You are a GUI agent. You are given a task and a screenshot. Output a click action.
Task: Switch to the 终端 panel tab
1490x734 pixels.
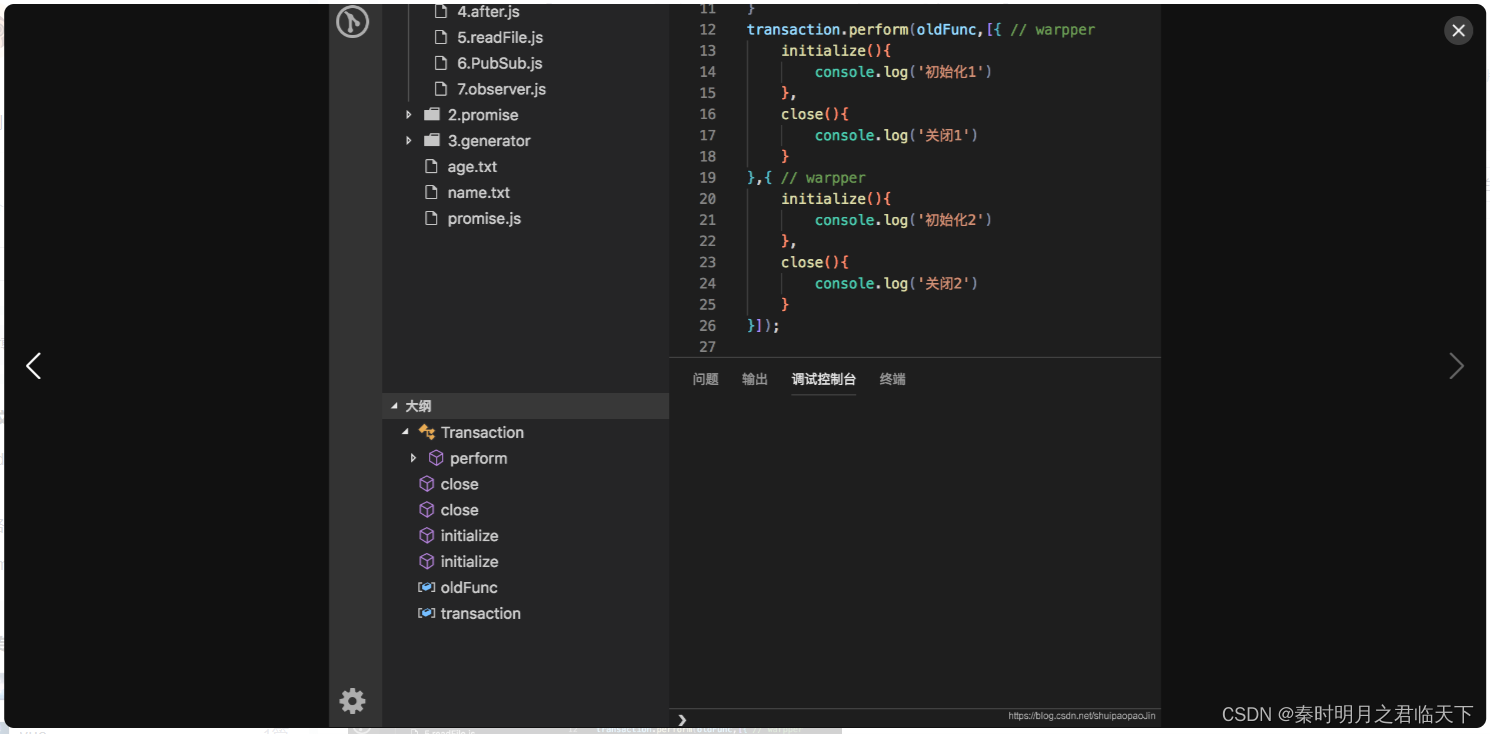coord(893,379)
